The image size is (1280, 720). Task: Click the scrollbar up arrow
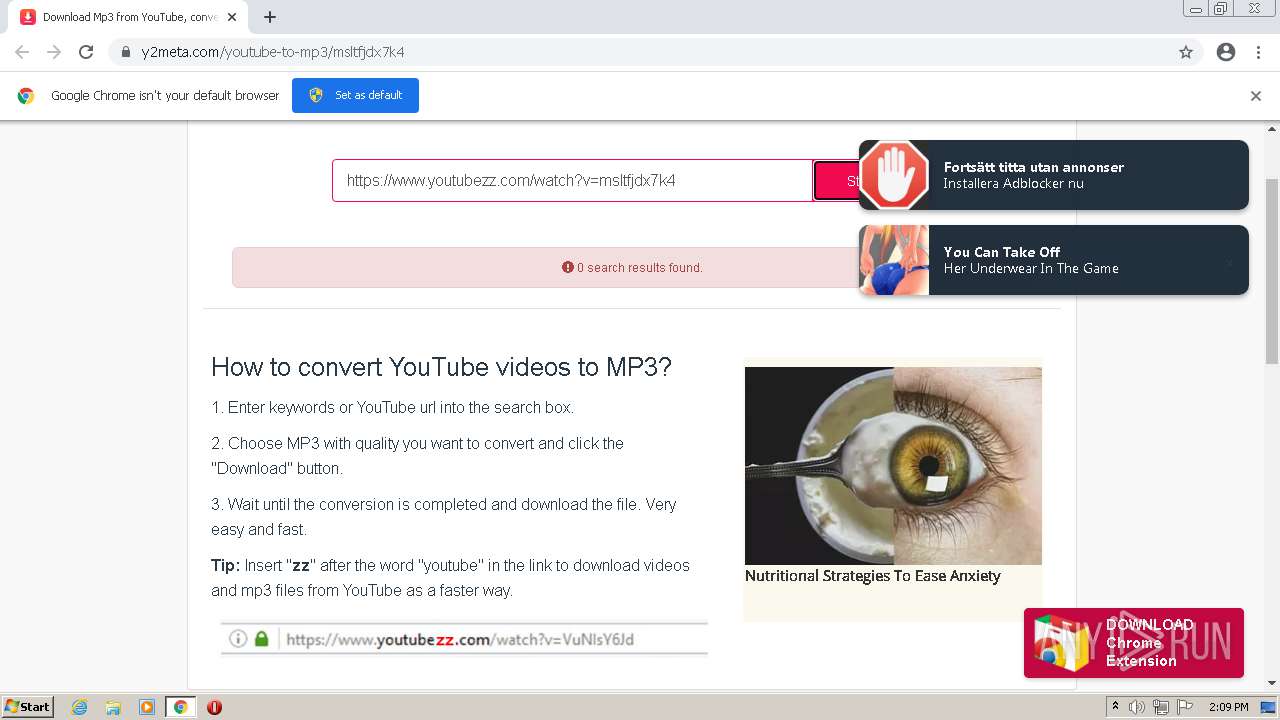[1272, 129]
